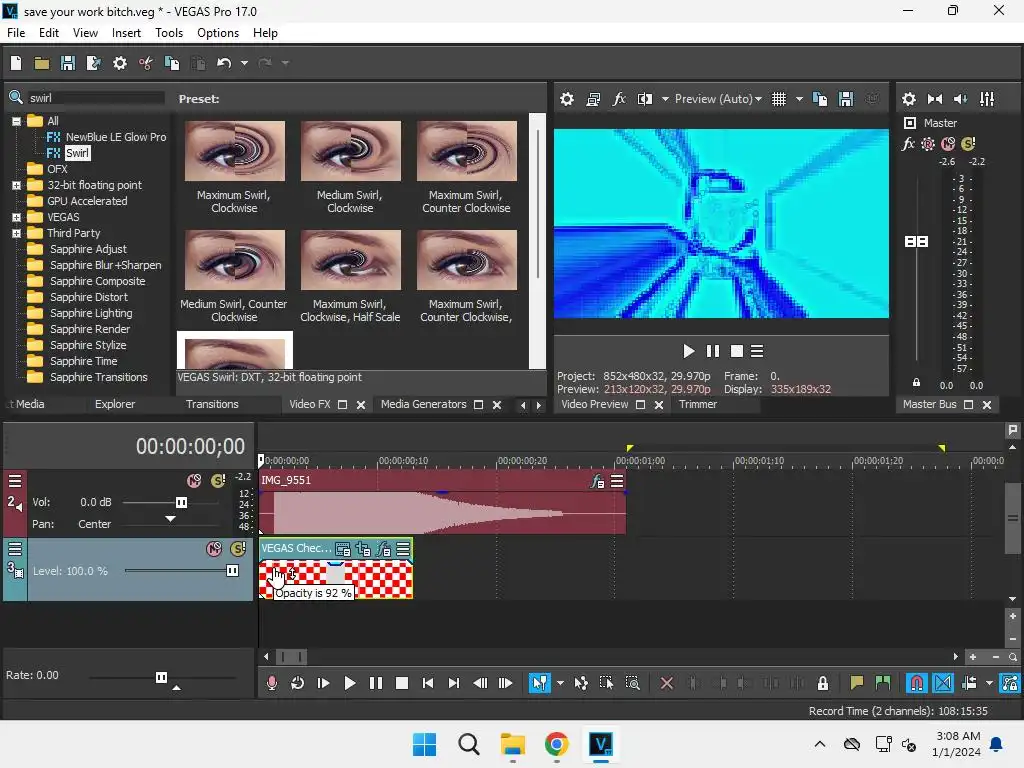Open Master Bus audio properties gear
Viewport: 1024px width, 768px height.
(x=908, y=99)
